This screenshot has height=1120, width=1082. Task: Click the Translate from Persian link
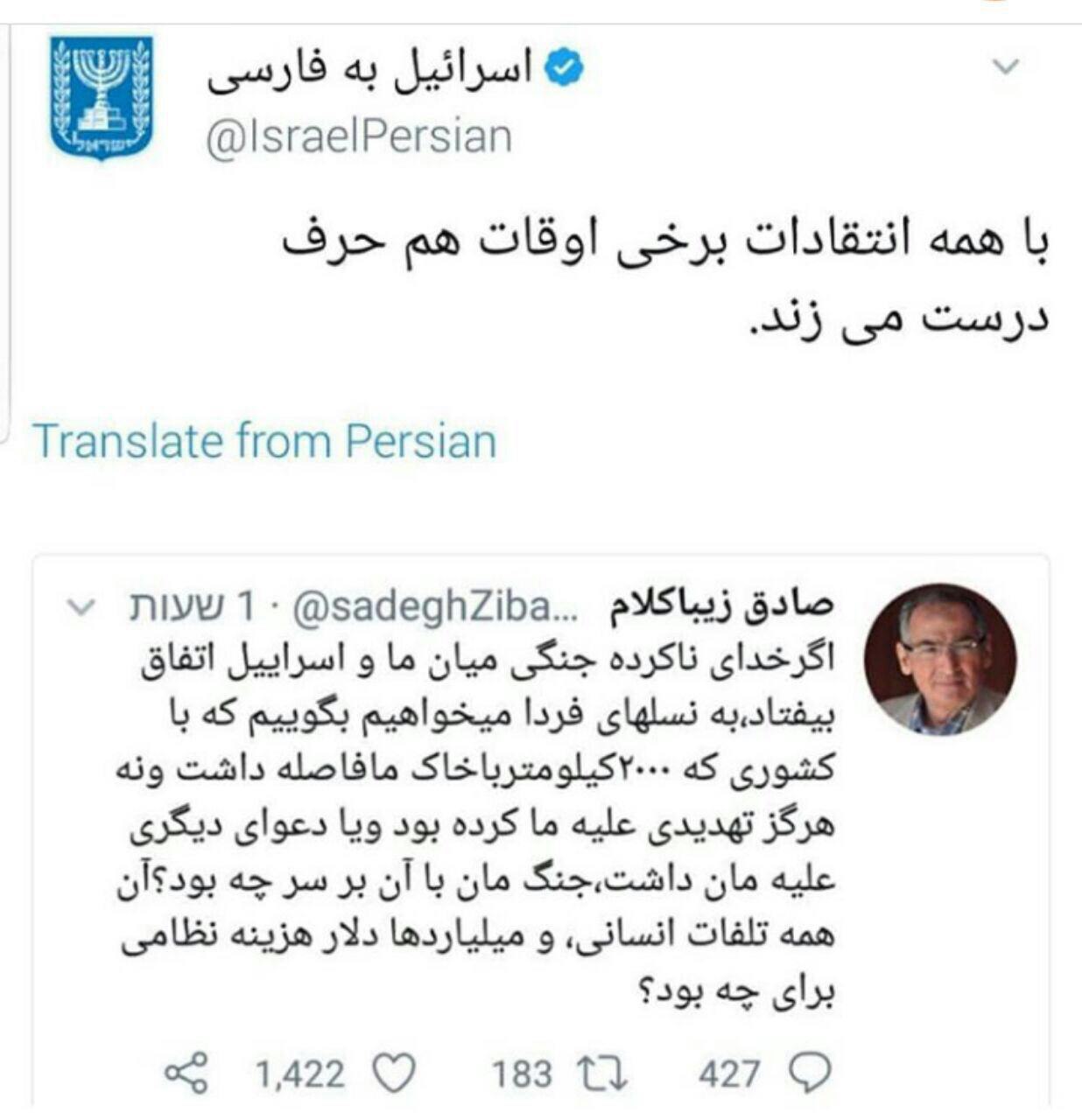(264, 440)
